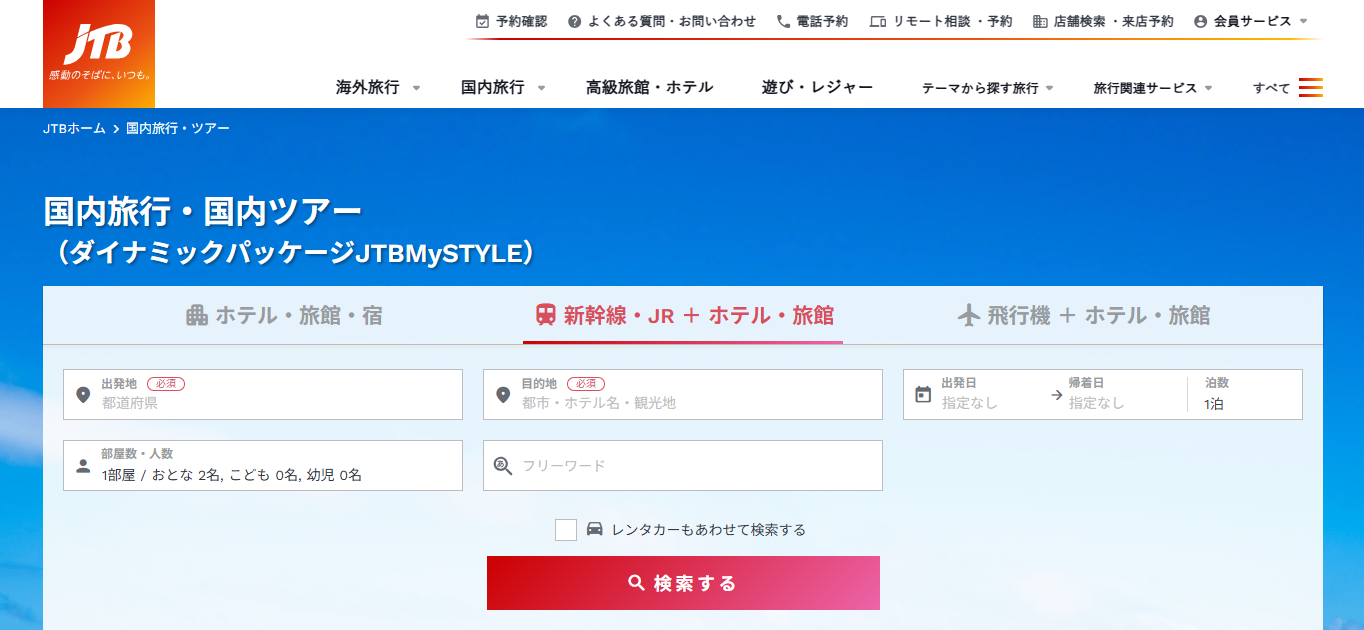1364x630 pixels.
Task: Expand the 旅行関連サービス dropdown arrow
Action: click(x=1208, y=88)
